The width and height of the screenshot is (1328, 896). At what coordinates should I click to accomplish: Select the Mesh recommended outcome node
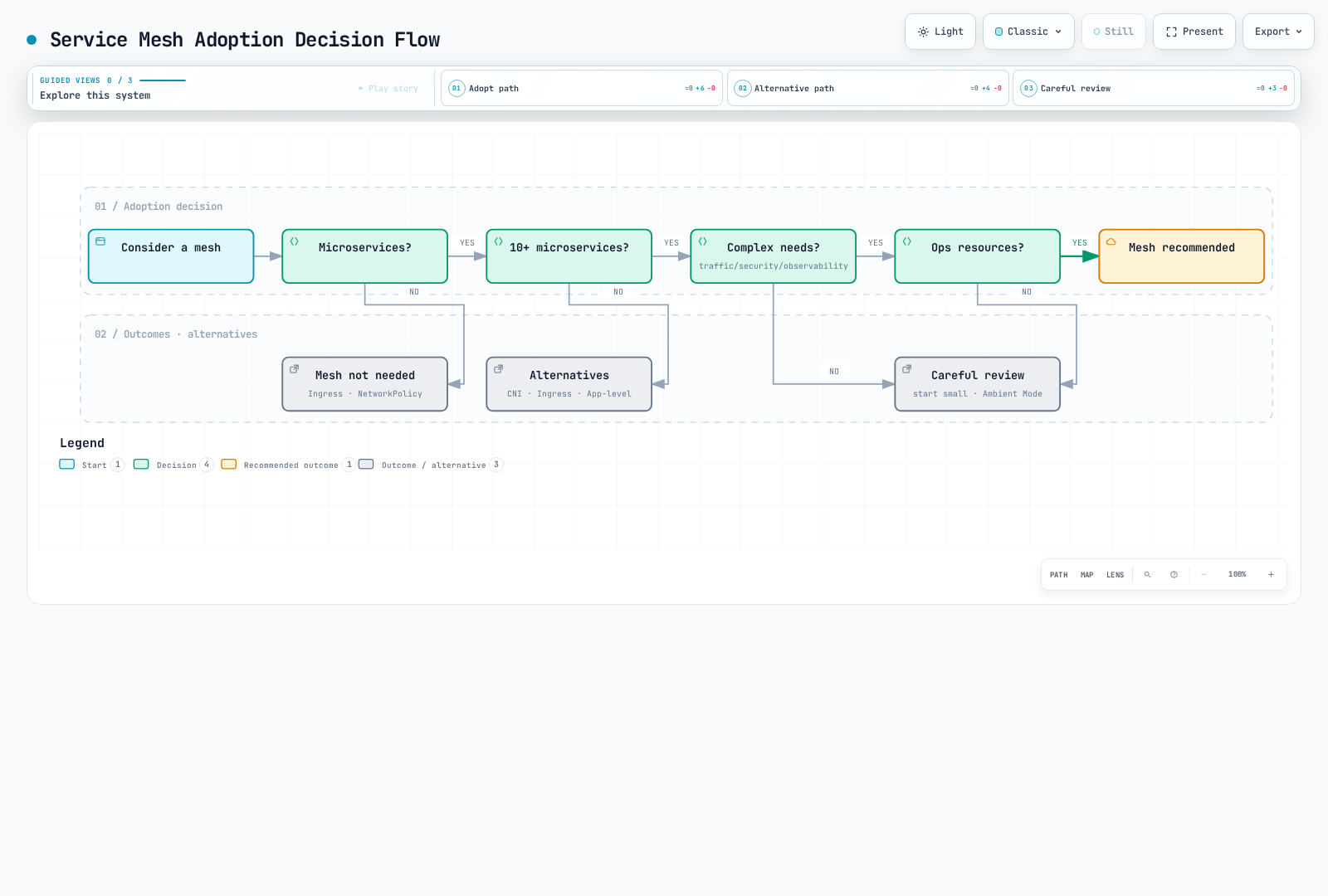pos(1182,256)
